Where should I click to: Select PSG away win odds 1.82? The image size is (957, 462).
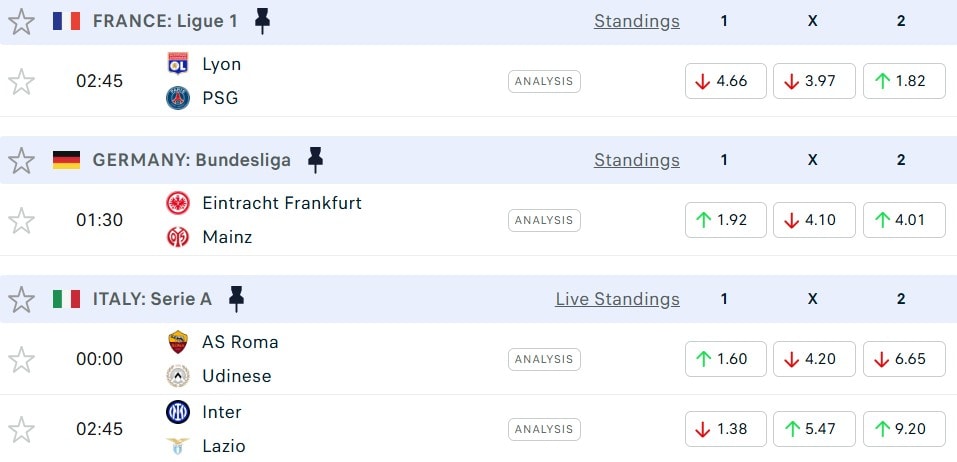coord(904,81)
